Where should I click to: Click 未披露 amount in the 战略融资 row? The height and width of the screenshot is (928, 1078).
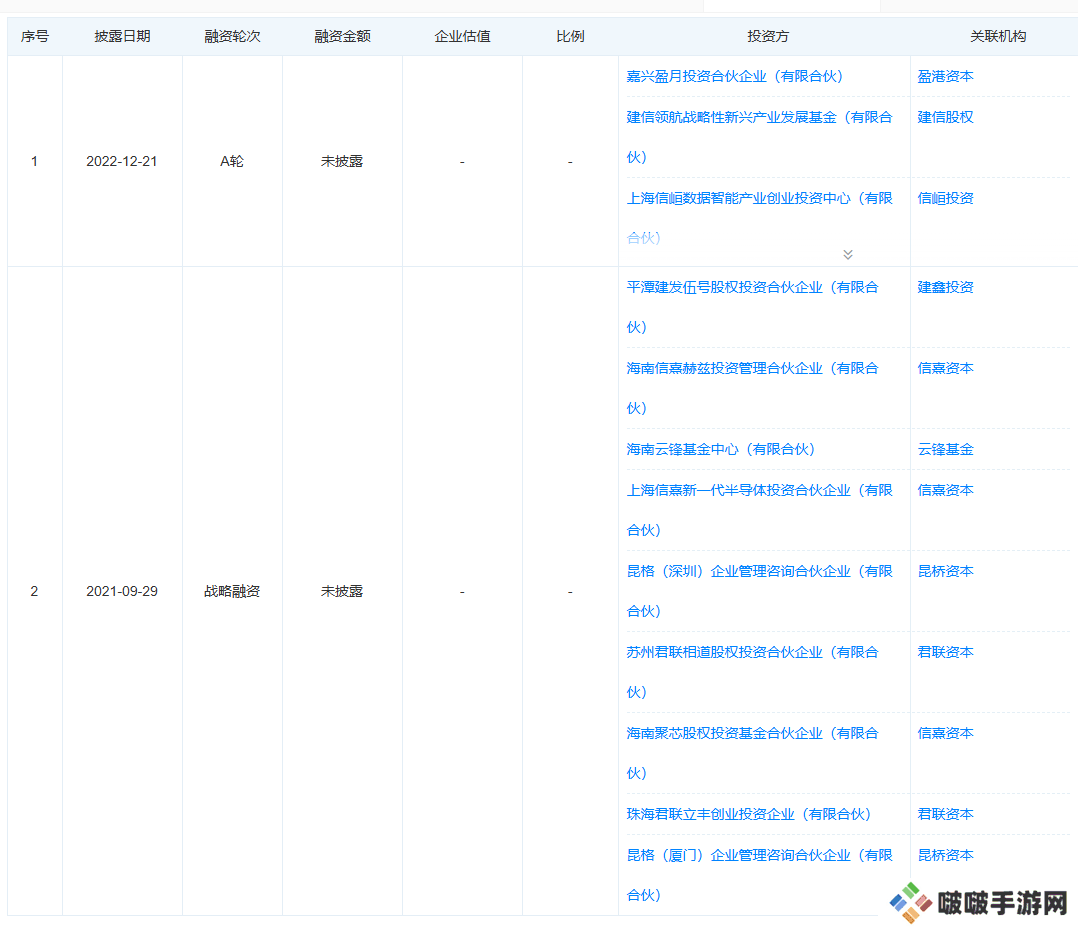342,591
